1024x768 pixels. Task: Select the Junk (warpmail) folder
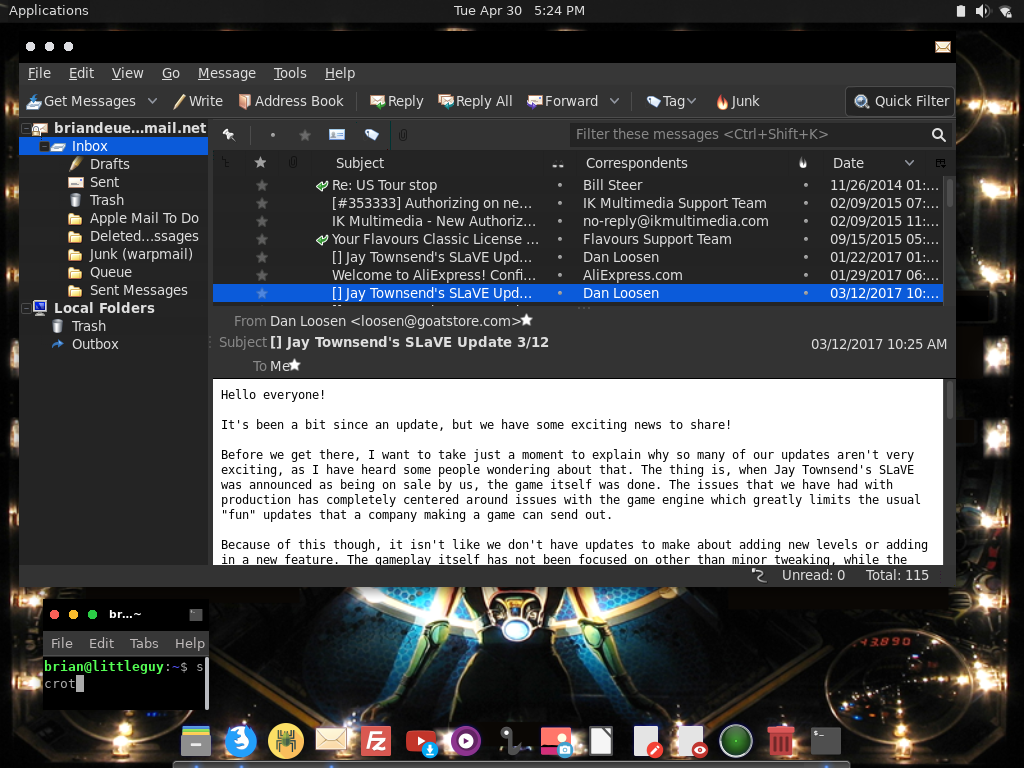point(141,254)
